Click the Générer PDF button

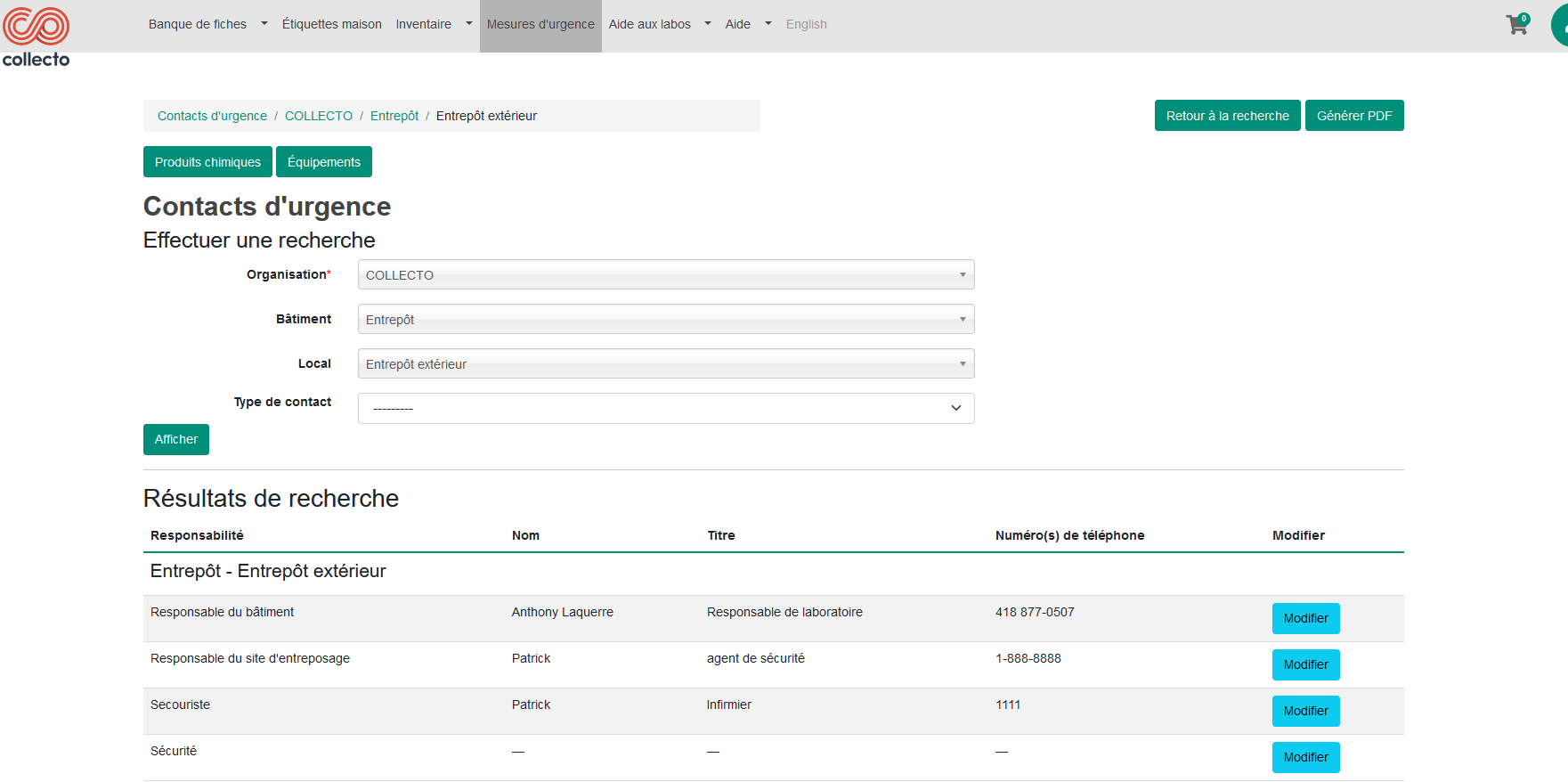[x=1353, y=116]
